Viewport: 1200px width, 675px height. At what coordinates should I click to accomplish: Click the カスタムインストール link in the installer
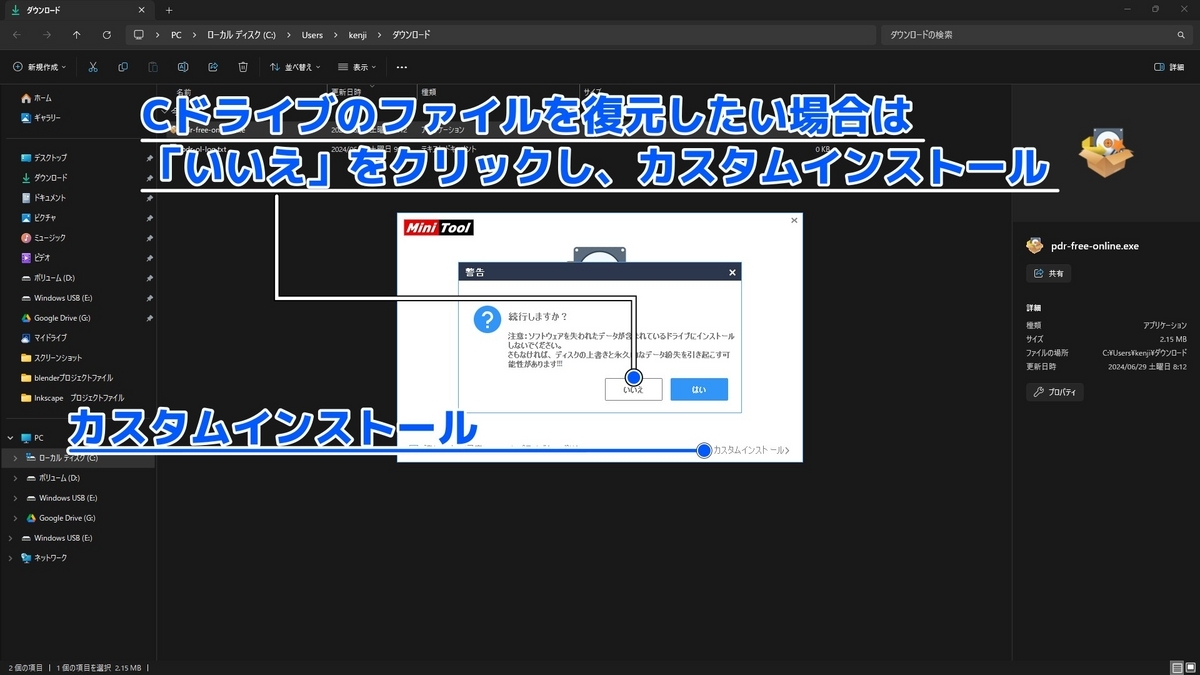pyautogui.click(x=749, y=450)
